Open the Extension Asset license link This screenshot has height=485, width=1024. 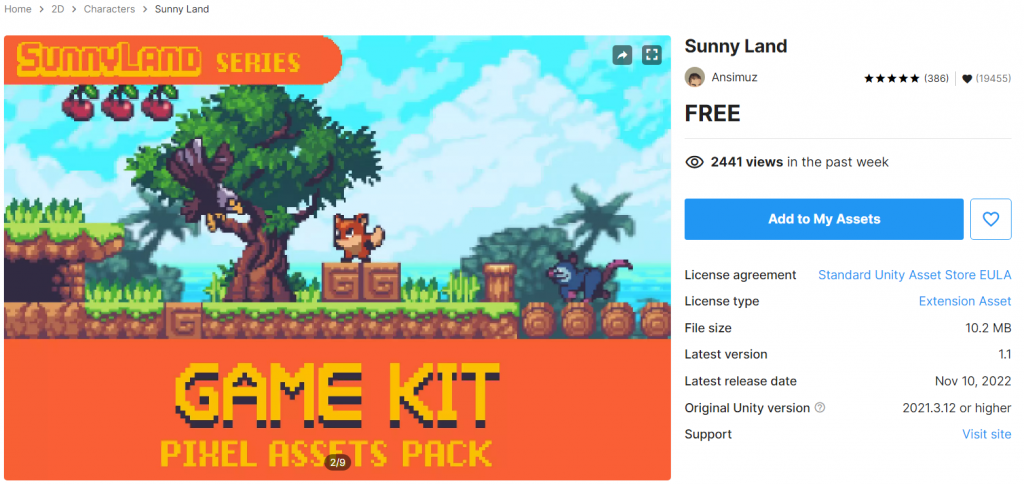[965, 301]
